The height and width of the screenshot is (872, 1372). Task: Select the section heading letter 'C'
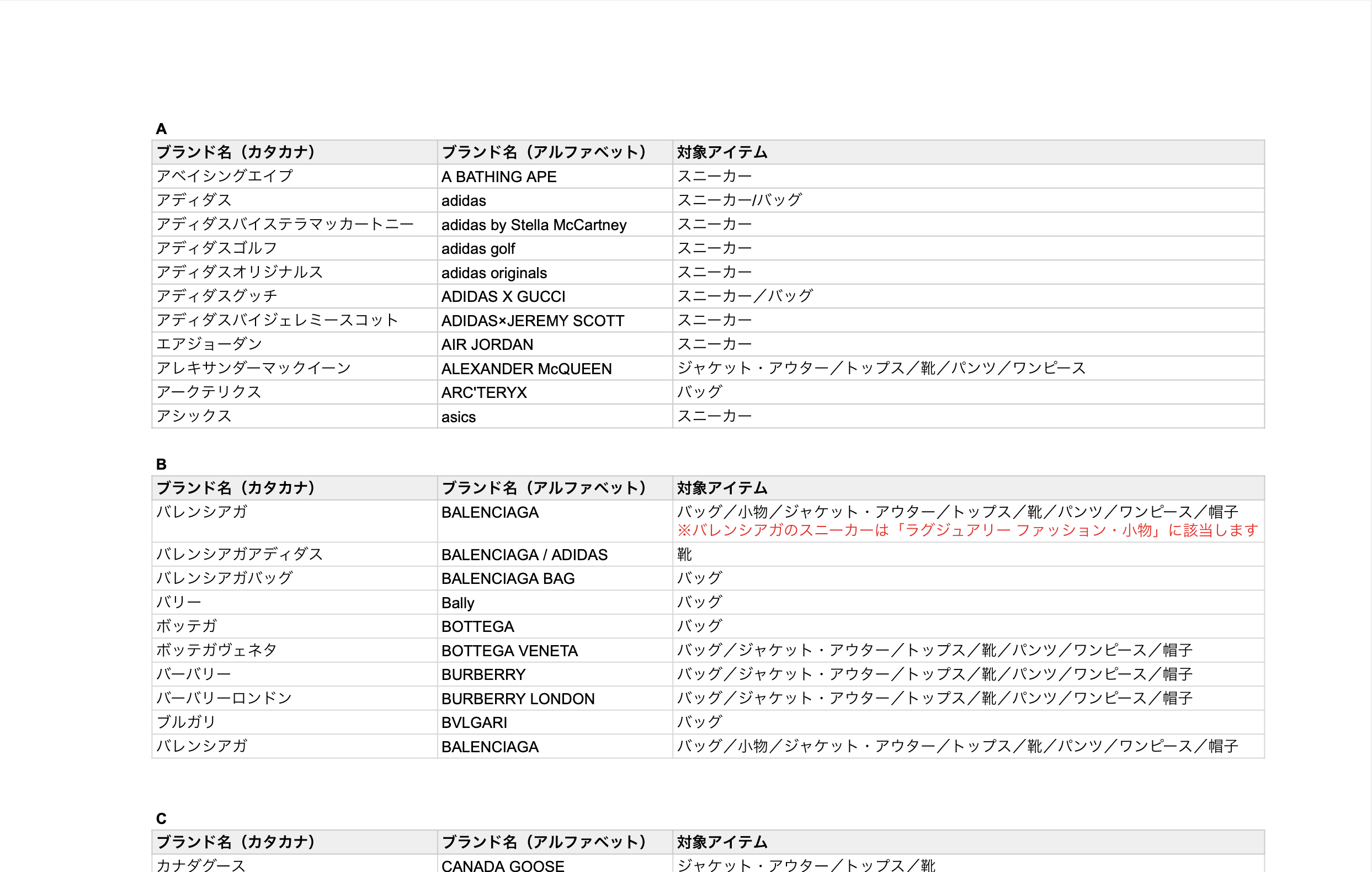161,818
